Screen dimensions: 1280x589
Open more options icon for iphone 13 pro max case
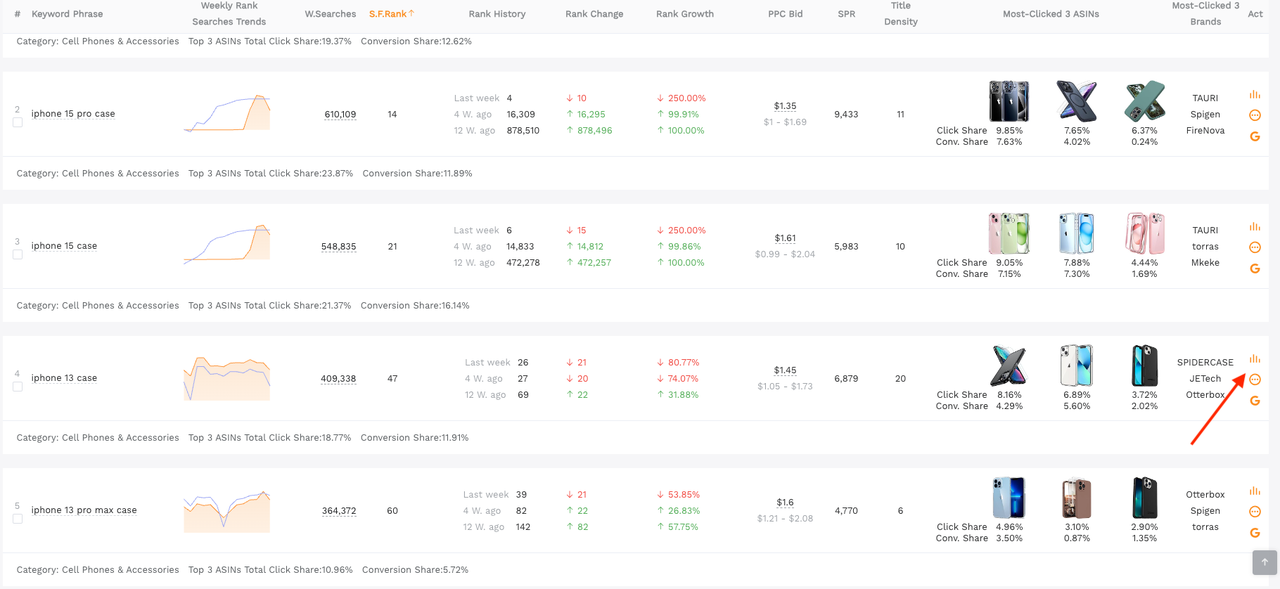(1255, 512)
